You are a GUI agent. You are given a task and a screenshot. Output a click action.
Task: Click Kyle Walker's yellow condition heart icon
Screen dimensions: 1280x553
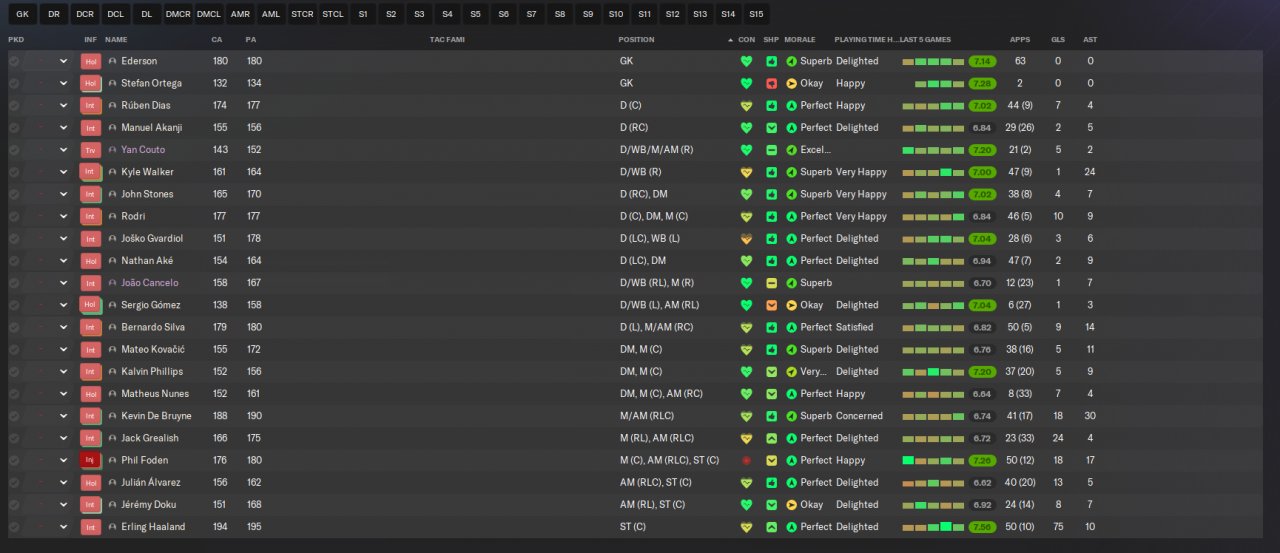tap(746, 172)
